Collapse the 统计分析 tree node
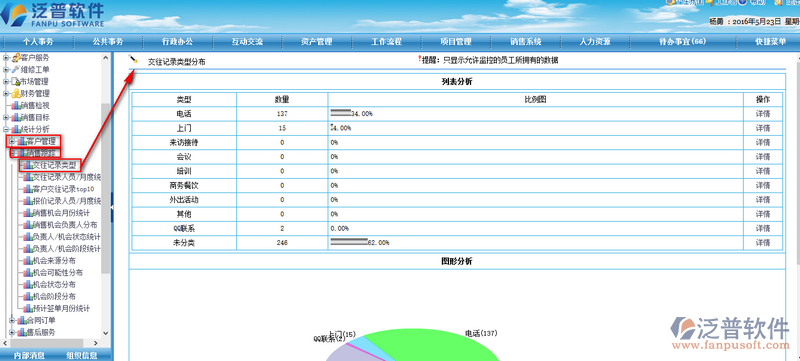 [x=6, y=130]
